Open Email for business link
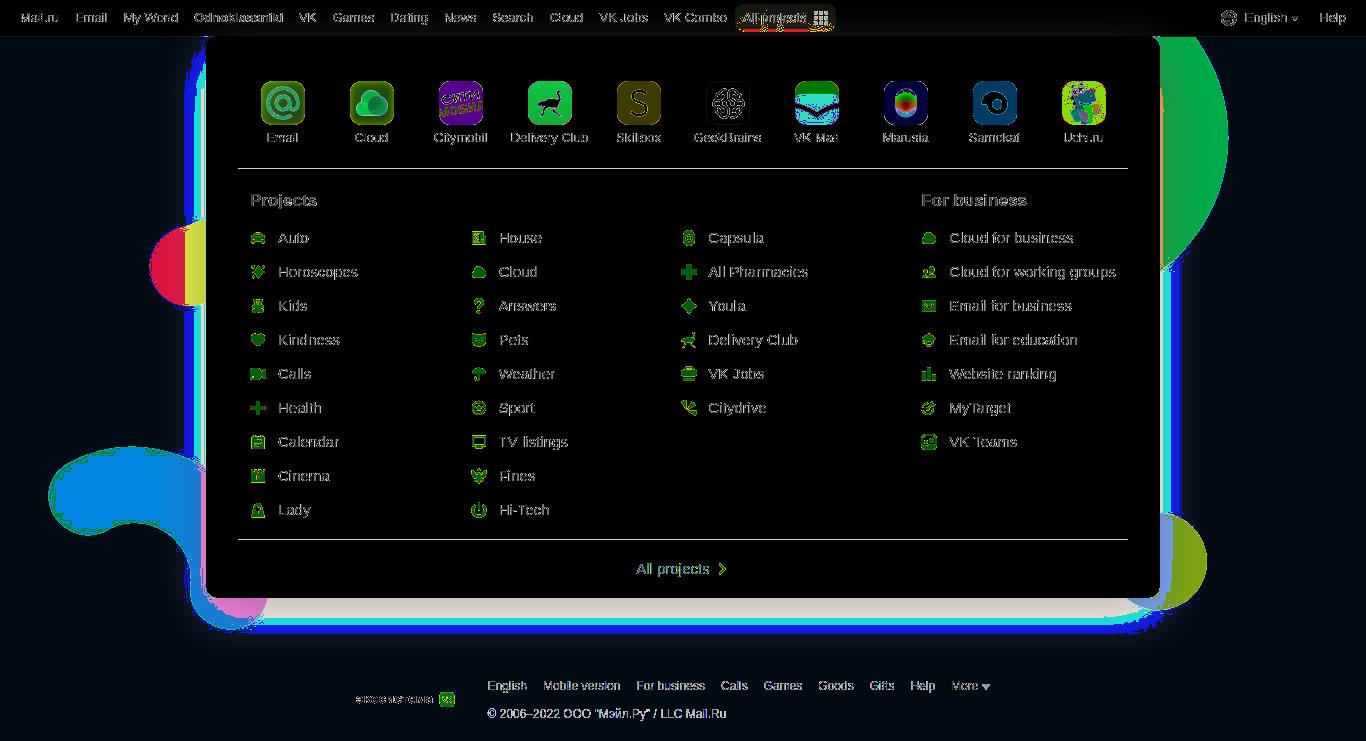The height and width of the screenshot is (741, 1366). 1010,306
